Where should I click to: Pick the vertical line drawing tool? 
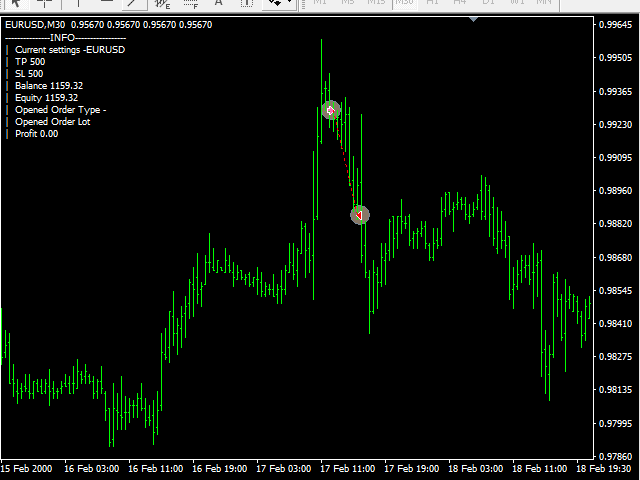[x=78, y=3]
